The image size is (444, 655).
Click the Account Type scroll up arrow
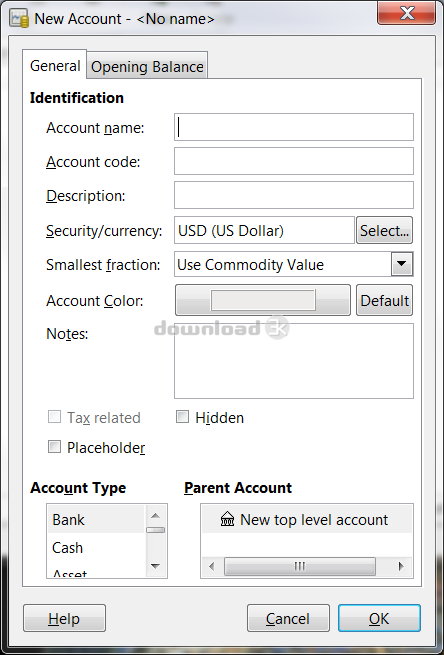click(x=156, y=516)
